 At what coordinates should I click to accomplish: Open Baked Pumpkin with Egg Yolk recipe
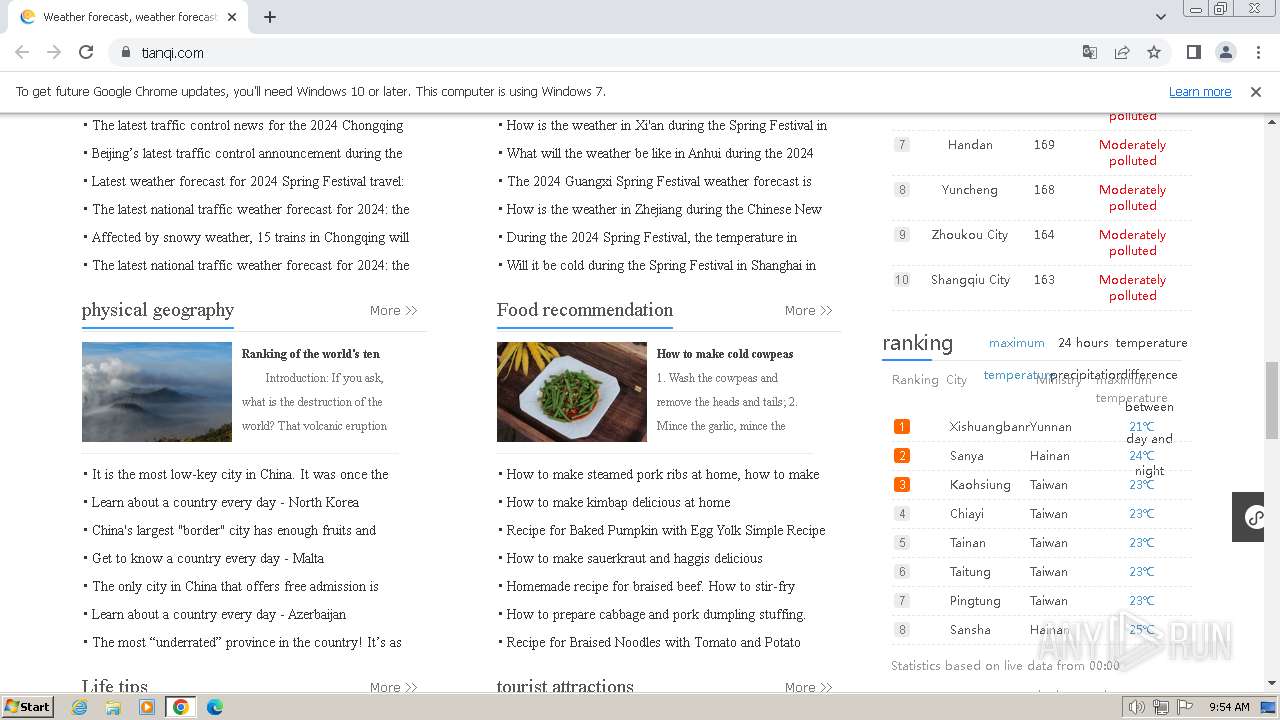tap(666, 531)
